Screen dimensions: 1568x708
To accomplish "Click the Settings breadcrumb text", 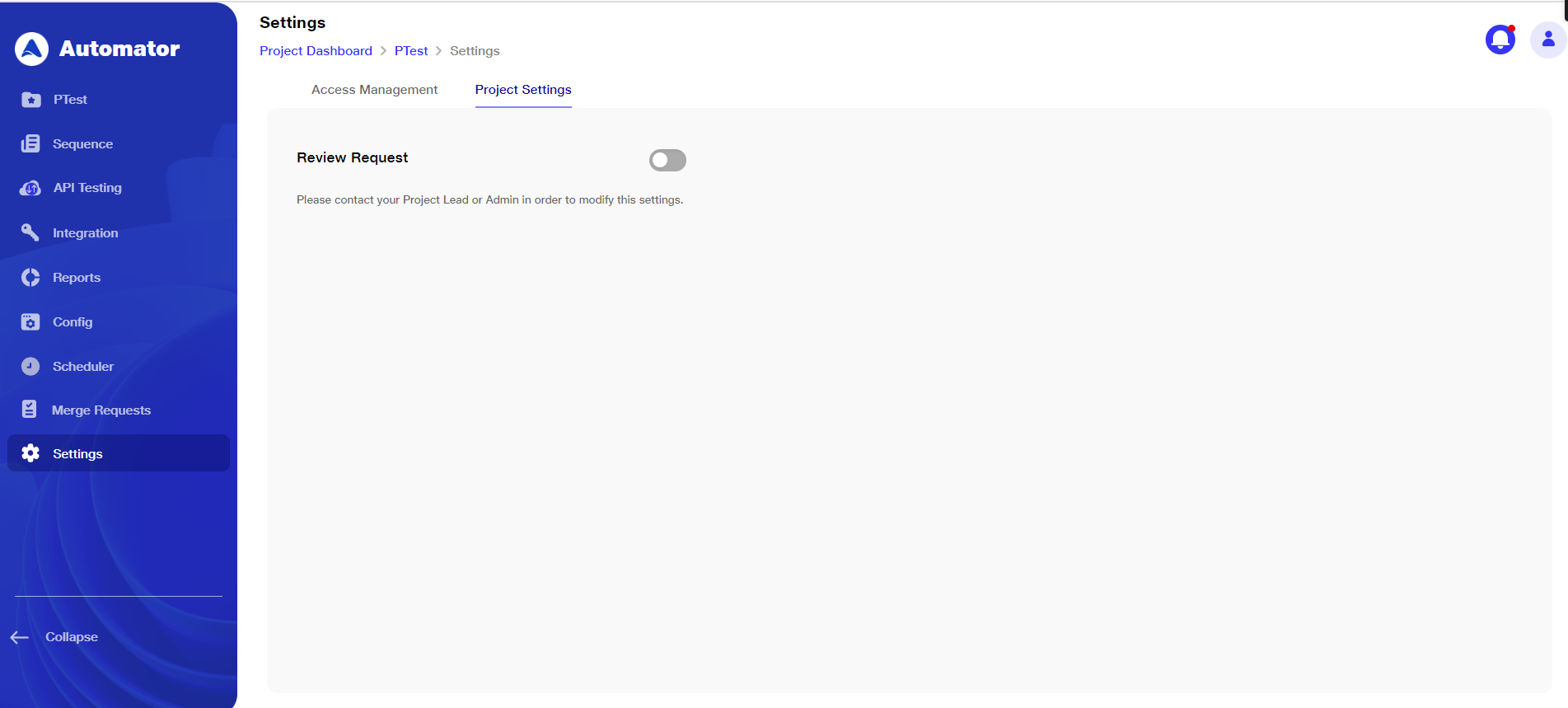I will (475, 51).
